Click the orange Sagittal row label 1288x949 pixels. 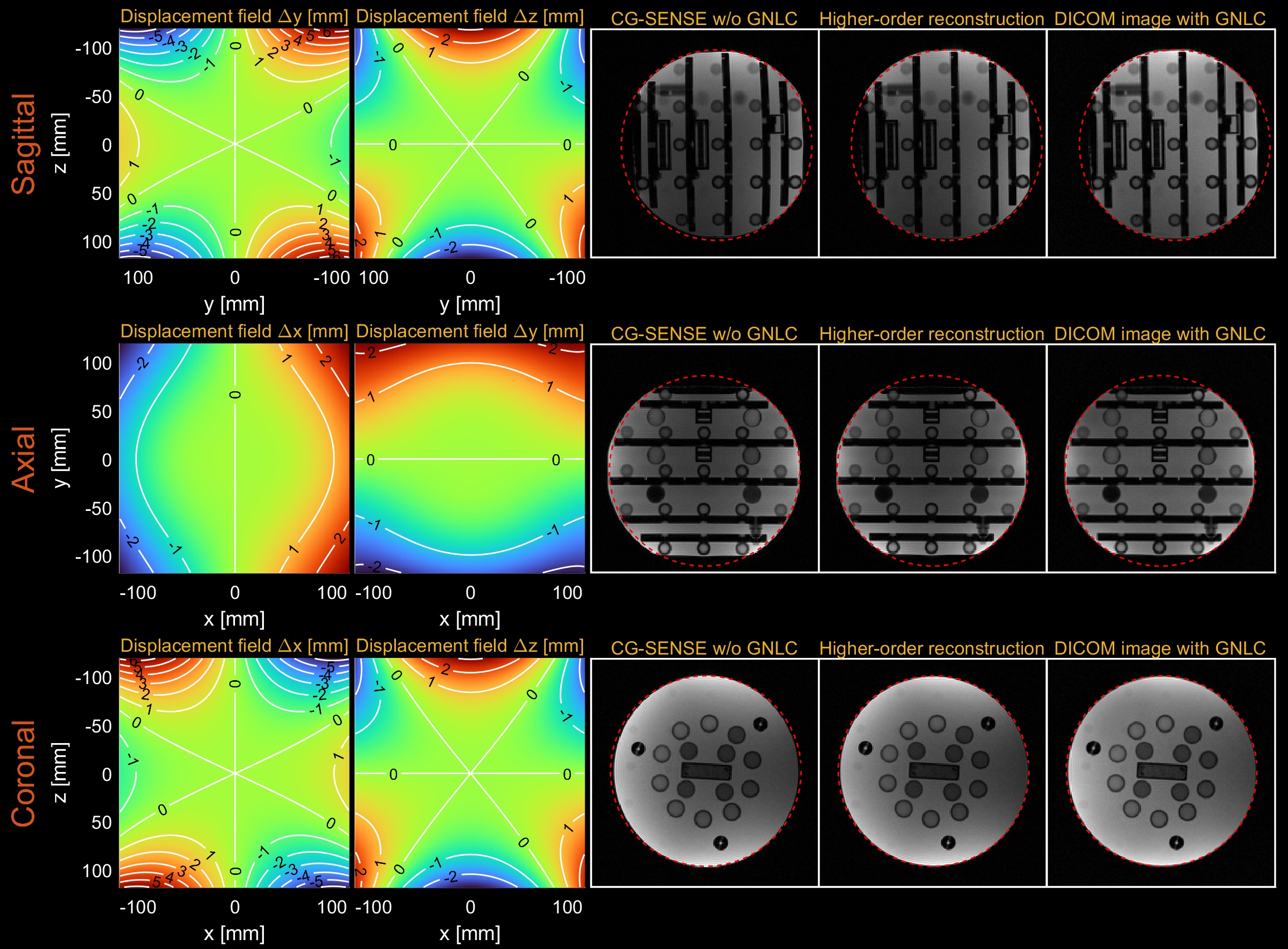click(24, 144)
